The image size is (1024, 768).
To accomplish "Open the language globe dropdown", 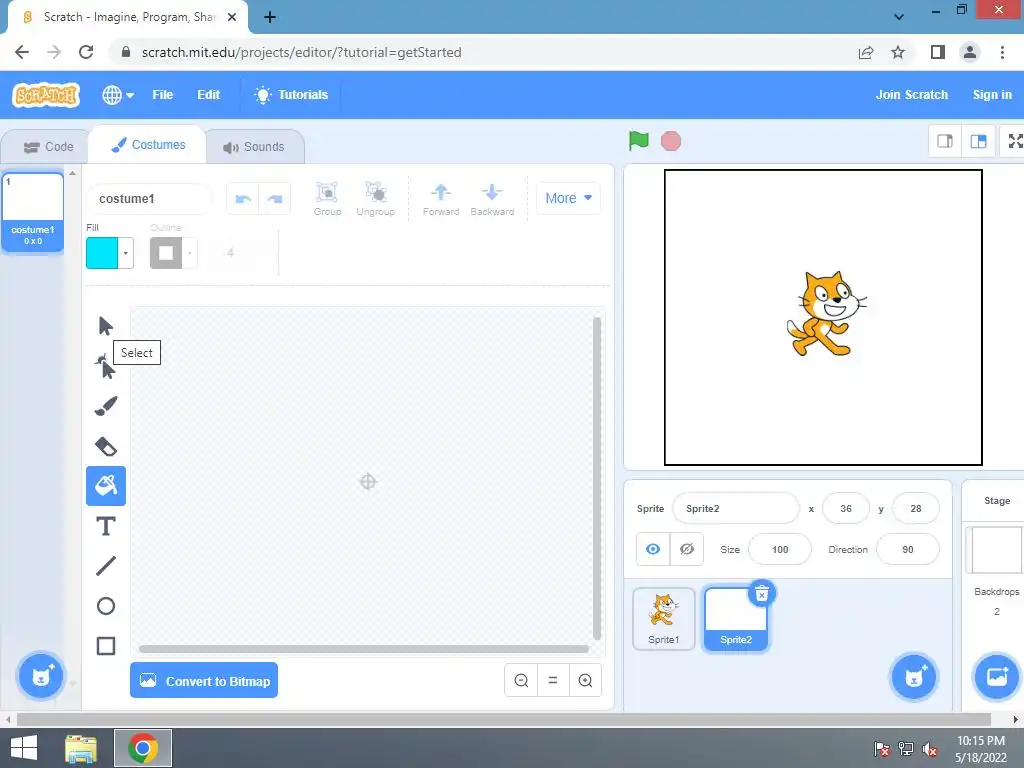I will (118, 95).
